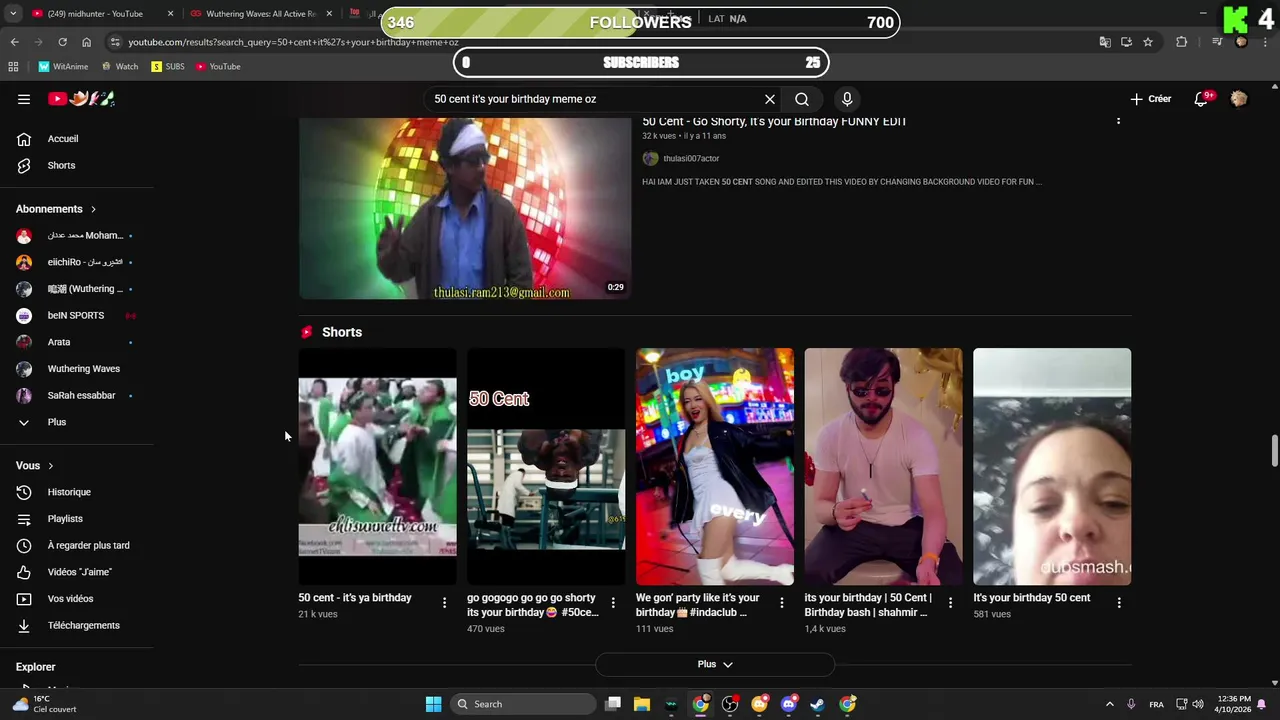This screenshot has width=1280, height=720.
Task: Expand the Vous section
Action: pos(35,465)
